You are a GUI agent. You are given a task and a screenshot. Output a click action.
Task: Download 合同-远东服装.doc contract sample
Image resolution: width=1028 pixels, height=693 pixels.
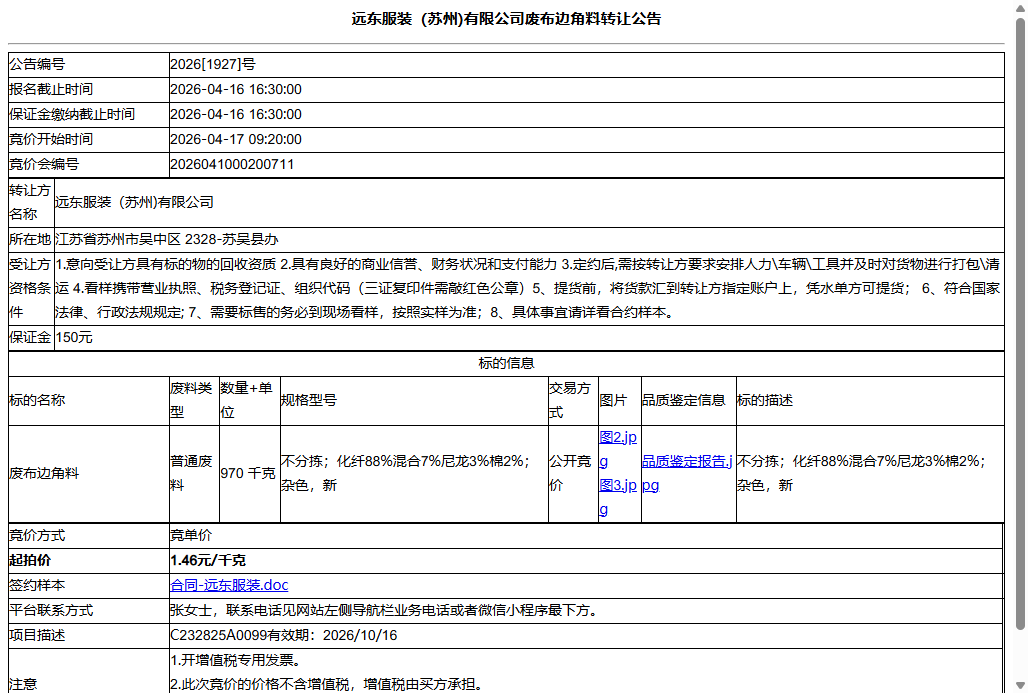(x=229, y=585)
